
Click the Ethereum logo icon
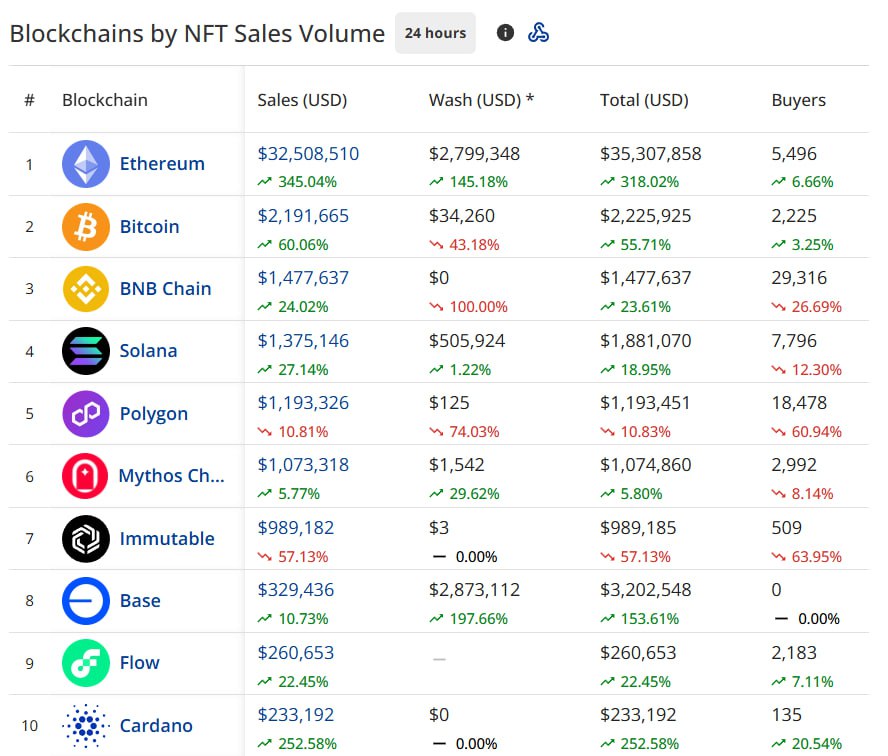coord(86,164)
